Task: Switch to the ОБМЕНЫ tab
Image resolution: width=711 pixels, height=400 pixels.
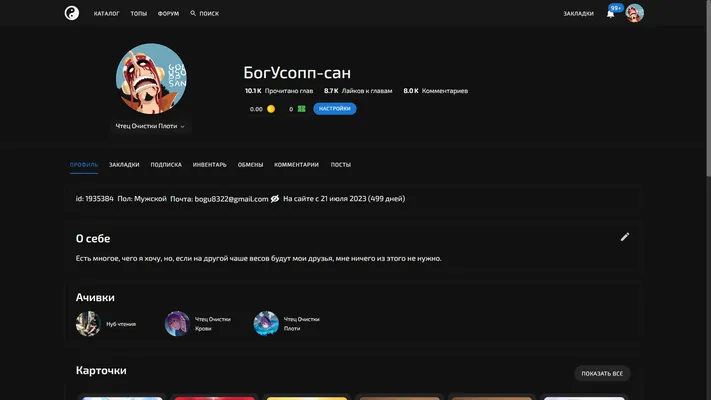Action: 250,165
